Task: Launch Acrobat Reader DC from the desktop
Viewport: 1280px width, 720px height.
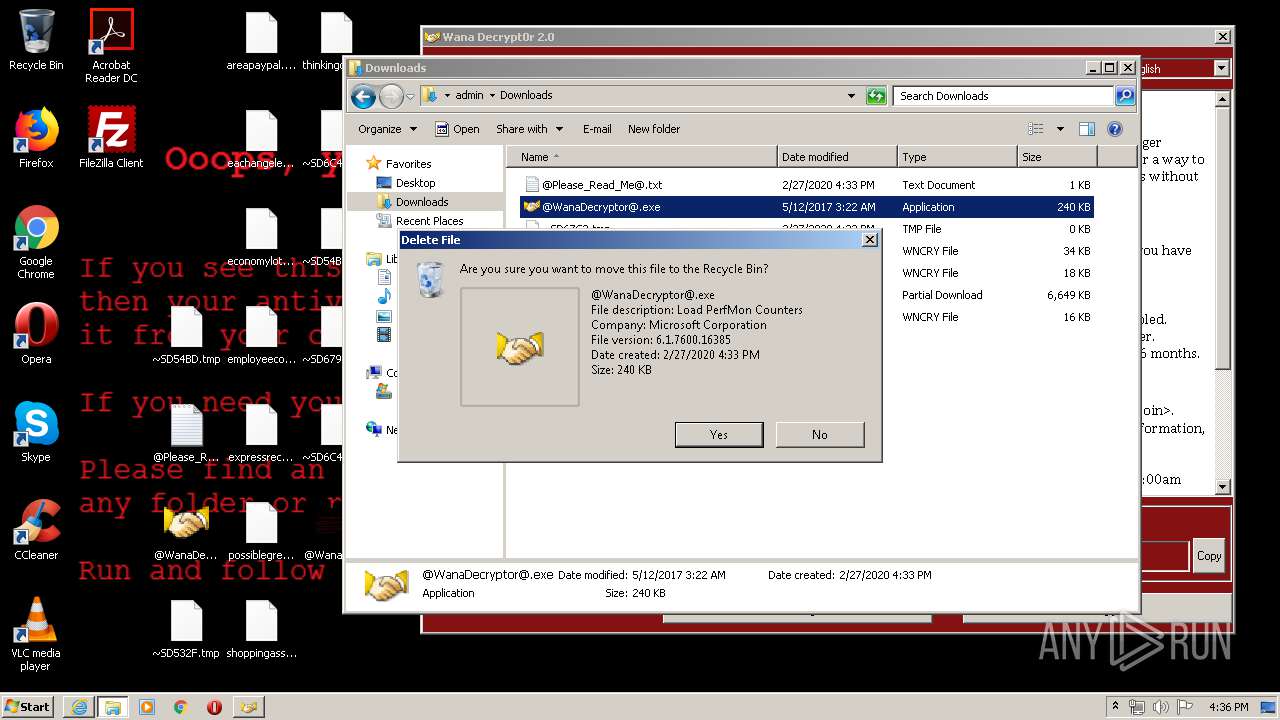Action: point(111,45)
